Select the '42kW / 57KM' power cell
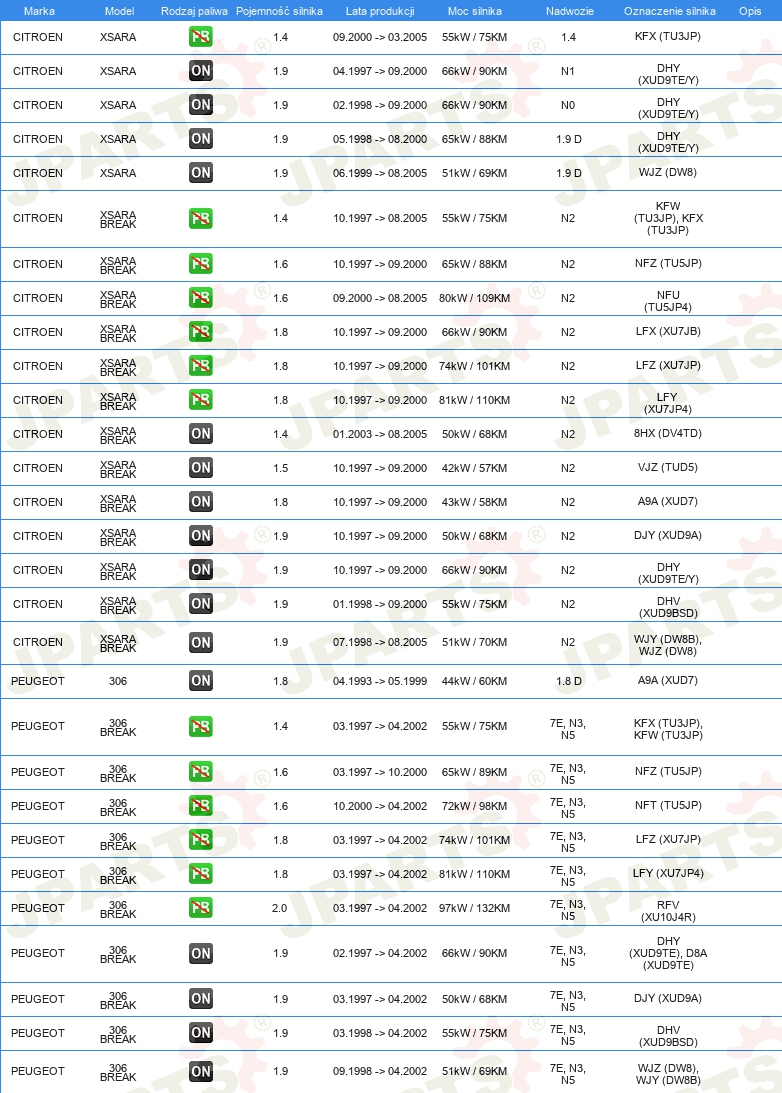The height and width of the screenshot is (1093, 782). click(x=474, y=468)
